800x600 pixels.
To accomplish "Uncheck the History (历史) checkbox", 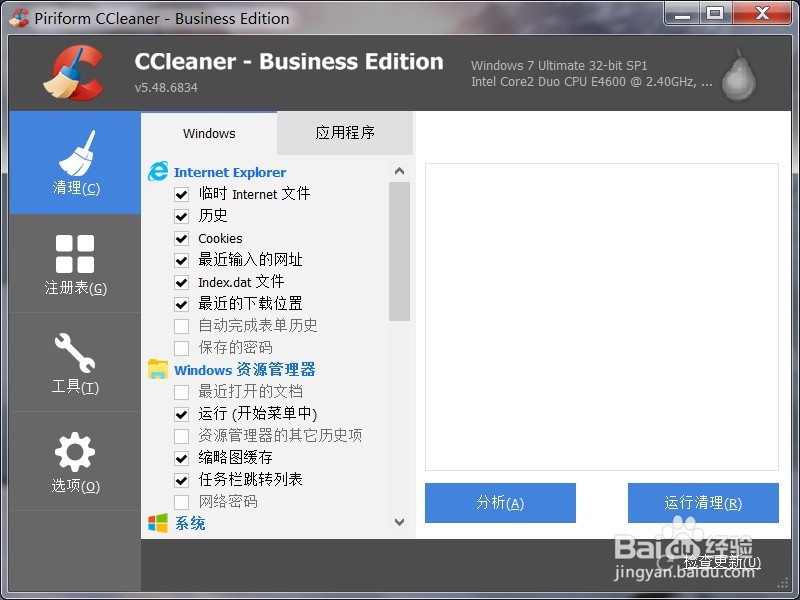I will pos(182,216).
